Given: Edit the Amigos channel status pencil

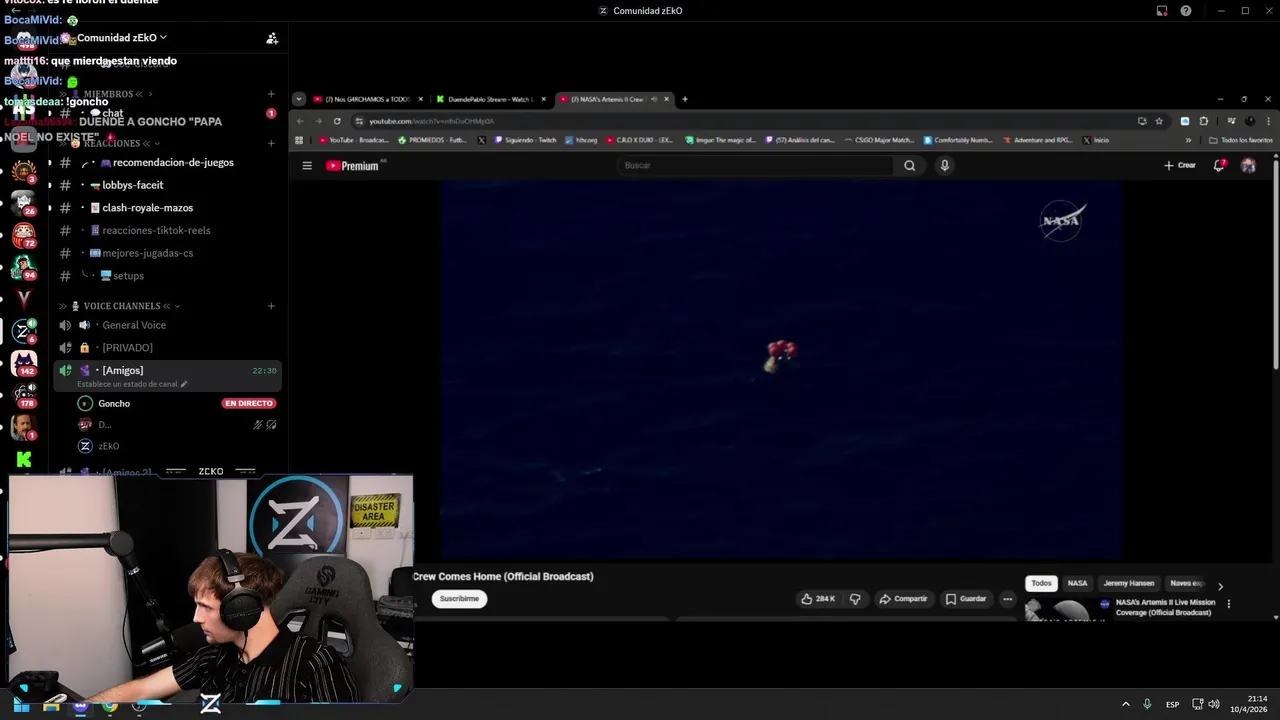Looking at the screenshot, I should [183, 384].
